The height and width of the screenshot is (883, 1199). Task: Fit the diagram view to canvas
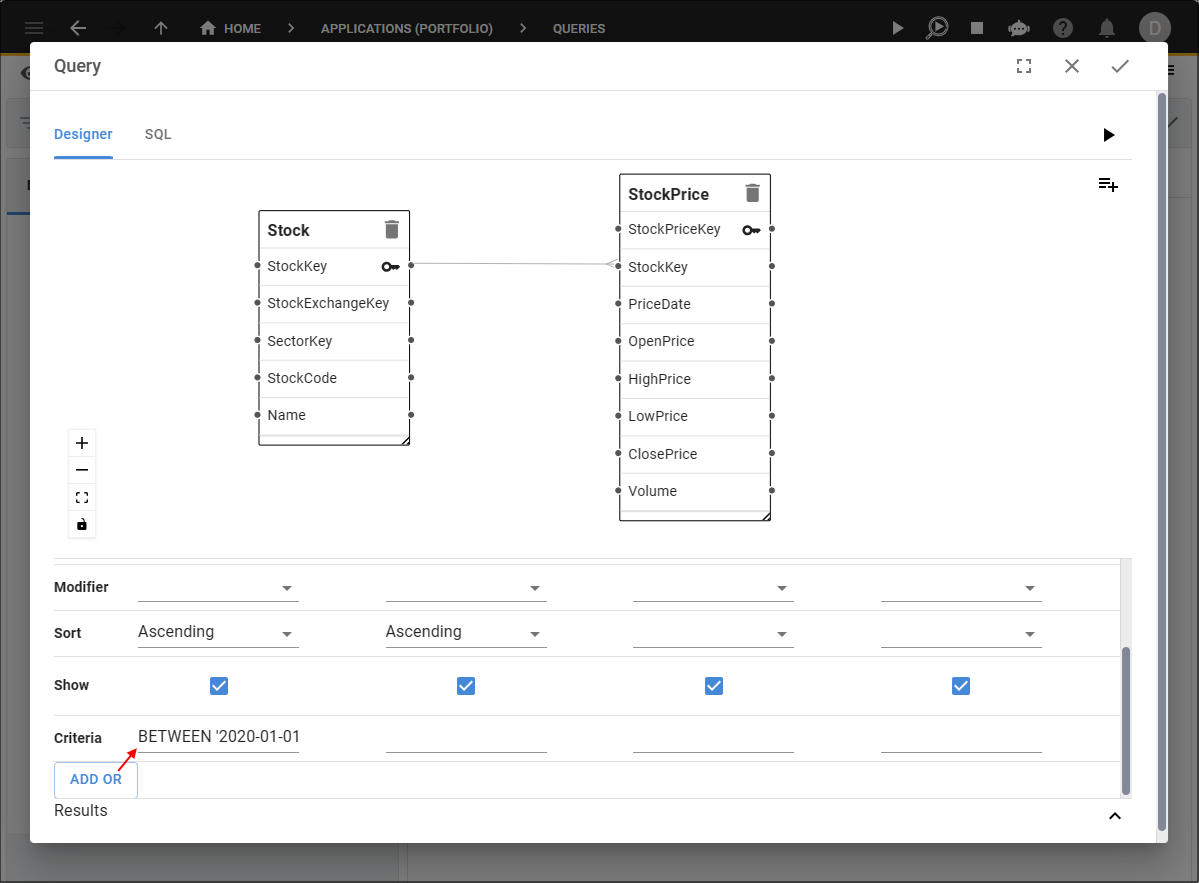(82, 498)
